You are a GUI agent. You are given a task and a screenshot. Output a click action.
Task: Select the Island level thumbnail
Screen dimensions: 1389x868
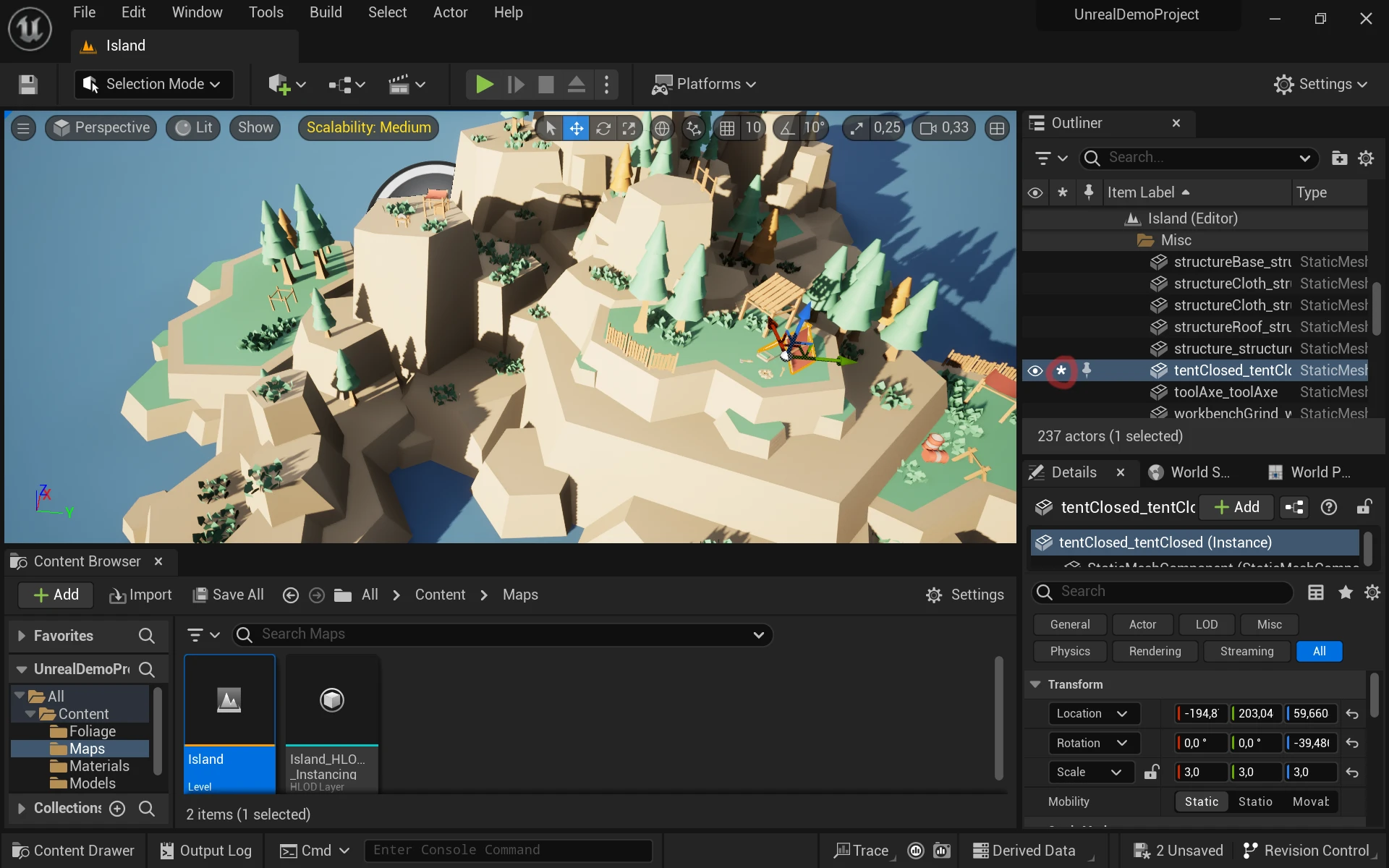click(229, 699)
